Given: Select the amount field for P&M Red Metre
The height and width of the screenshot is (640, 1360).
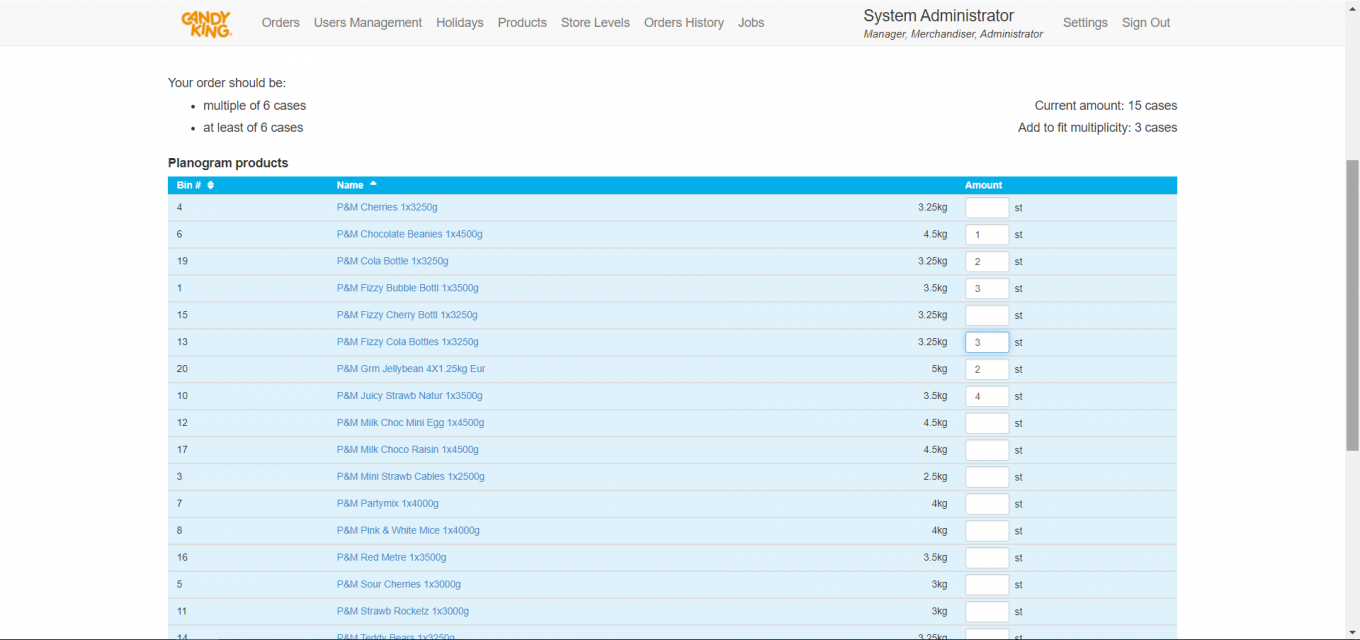Looking at the screenshot, I should (987, 557).
